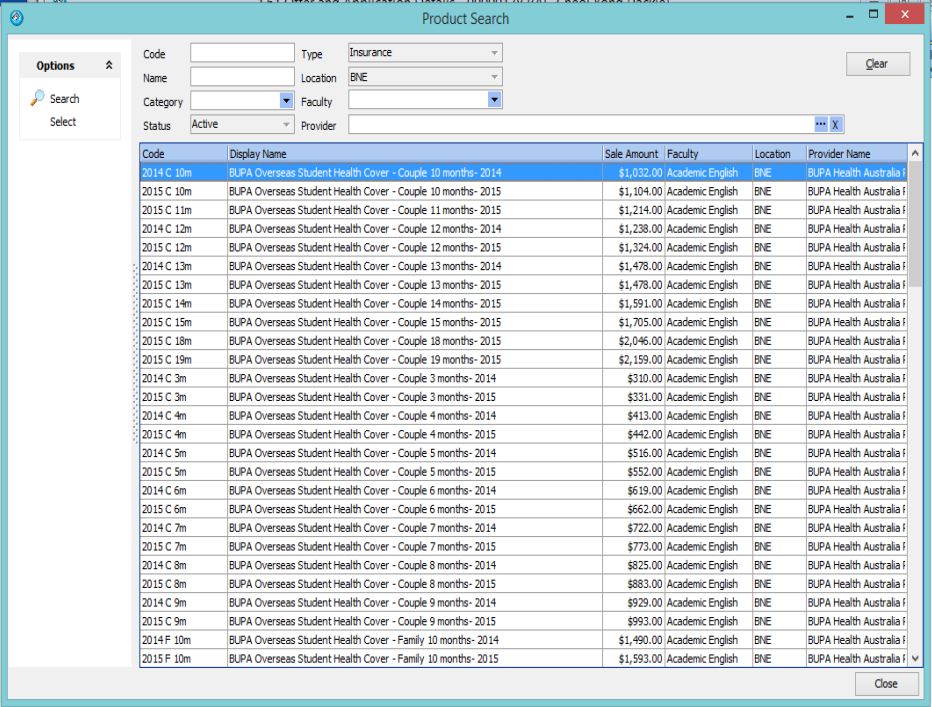Open the Type dropdown showing Insurance

pyautogui.click(x=494, y=53)
